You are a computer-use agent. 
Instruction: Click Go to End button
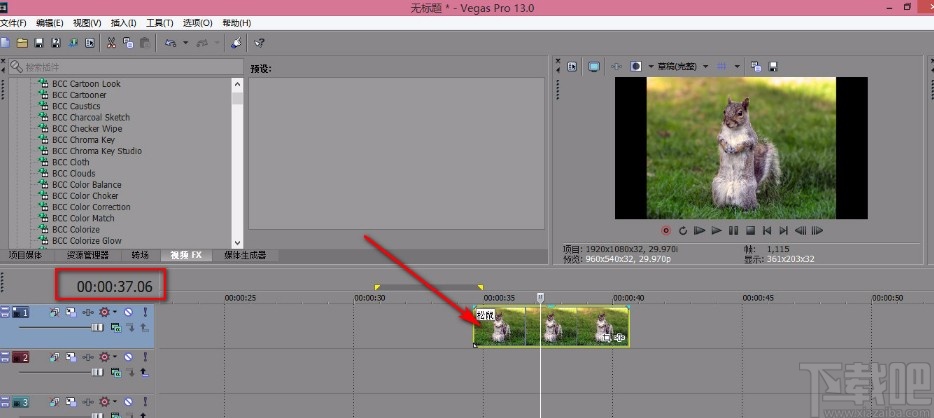(x=784, y=230)
